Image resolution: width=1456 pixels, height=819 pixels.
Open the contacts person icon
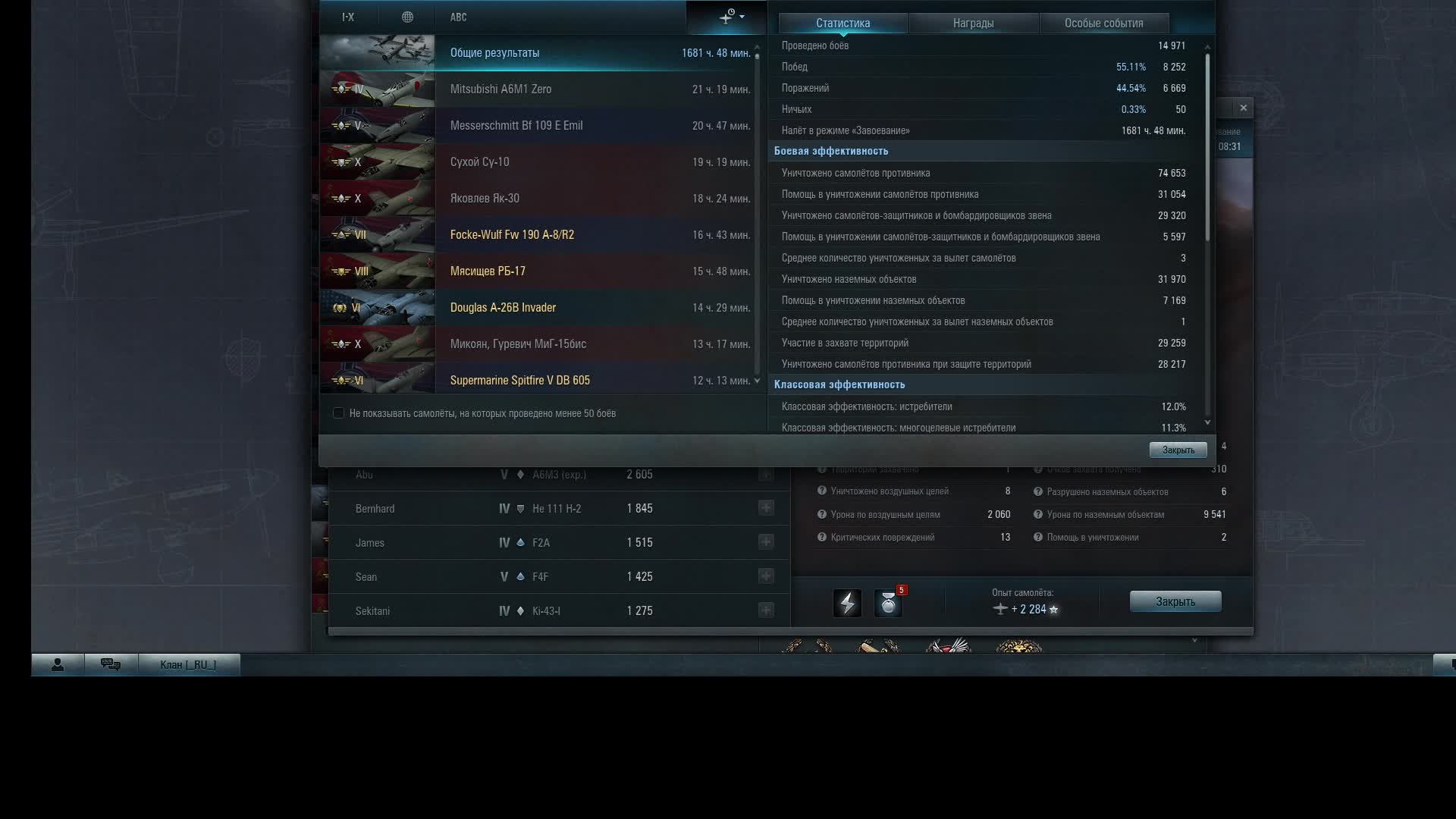[x=58, y=665]
